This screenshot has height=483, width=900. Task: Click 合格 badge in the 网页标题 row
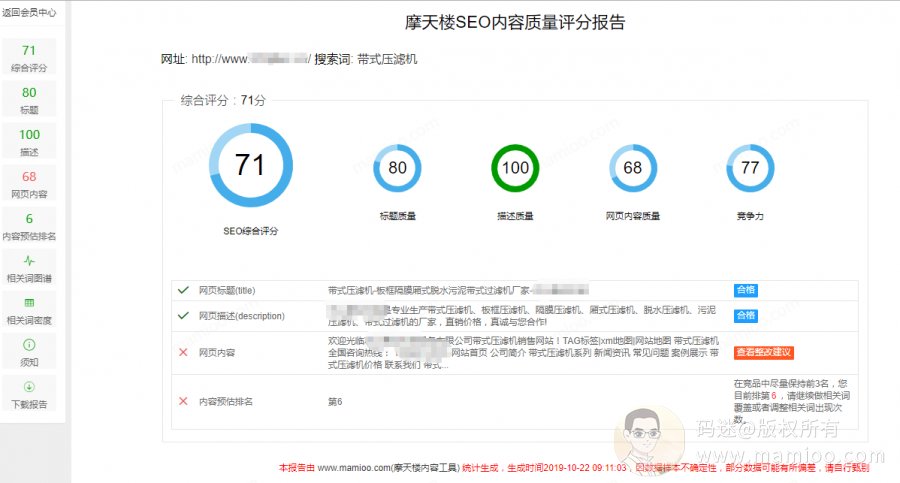point(745,290)
